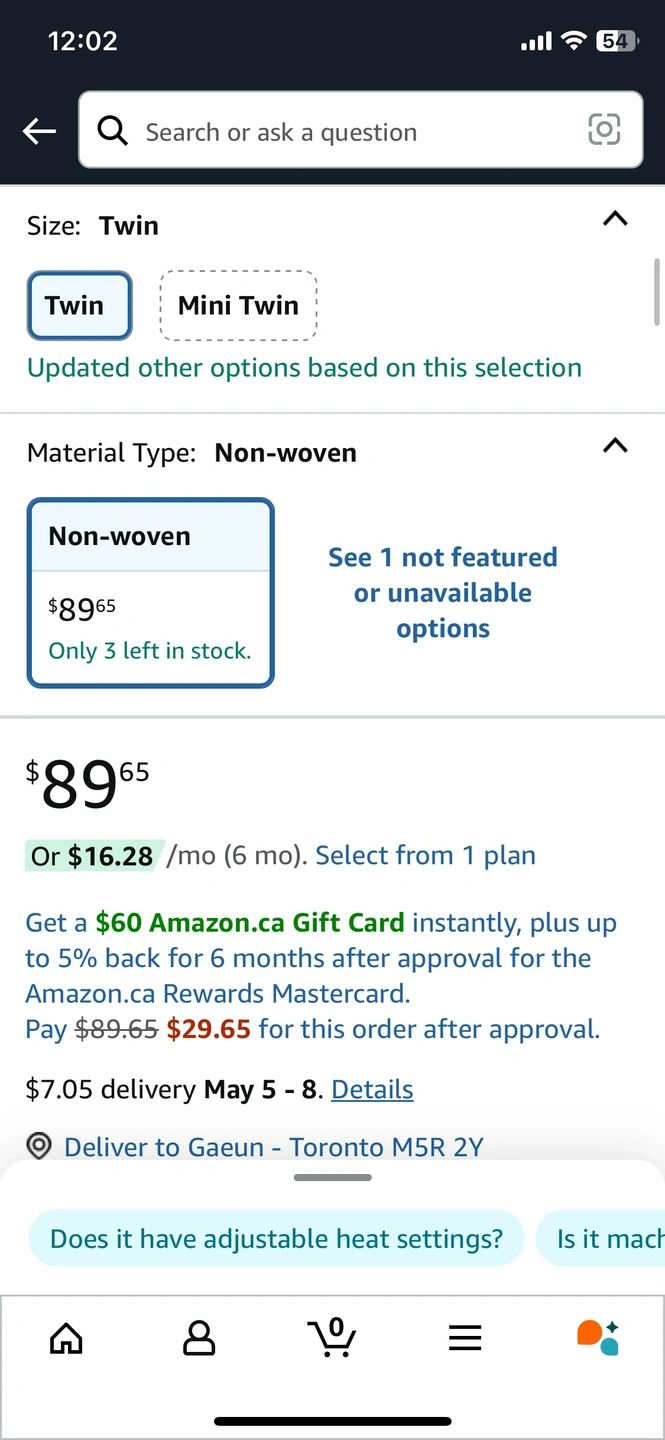Open the Rufus AI assistant icon
Screen dimensions: 665x1440
[x=598, y=1337]
